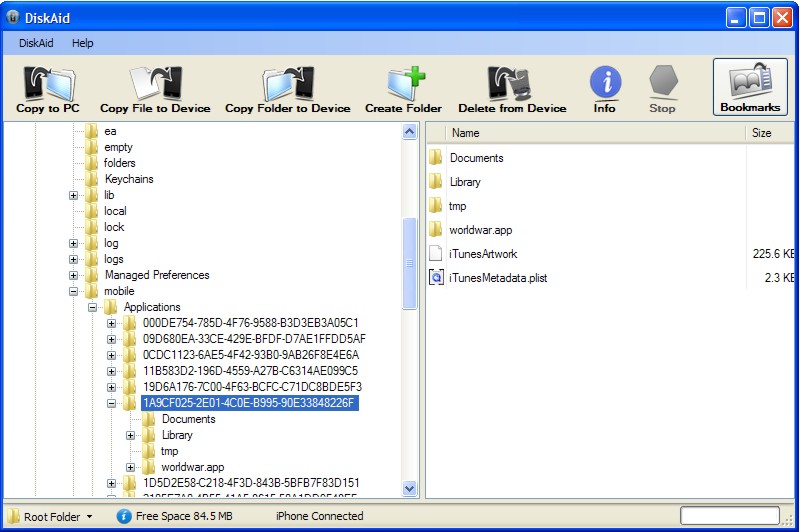Viewport: 800px width, 532px height.
Task: Collapse the mobile folder node
Action: pos(73,291)
